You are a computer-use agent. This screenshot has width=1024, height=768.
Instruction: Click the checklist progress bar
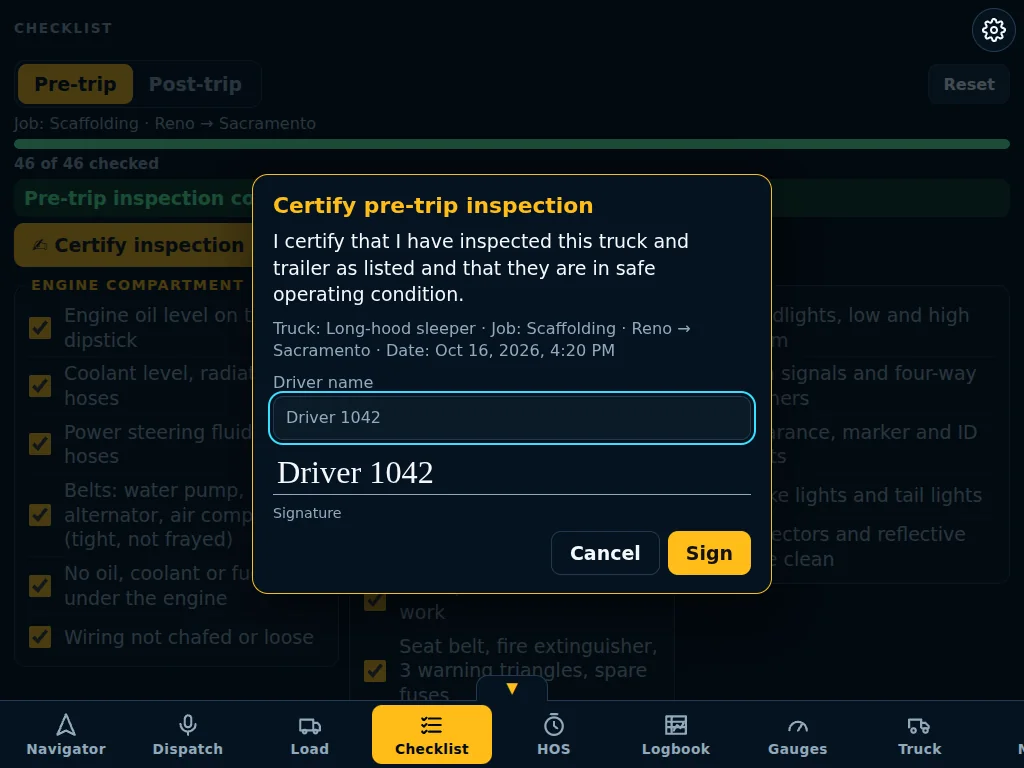[x=512, y=144]
